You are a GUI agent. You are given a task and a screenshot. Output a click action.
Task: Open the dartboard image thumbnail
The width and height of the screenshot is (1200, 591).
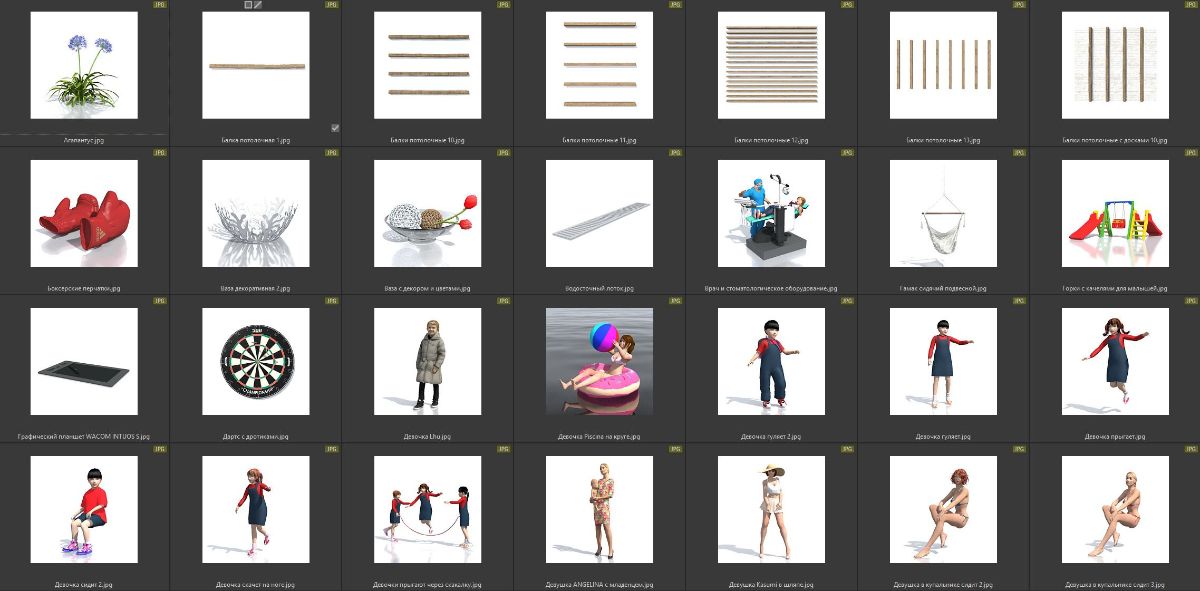(255, 361)
